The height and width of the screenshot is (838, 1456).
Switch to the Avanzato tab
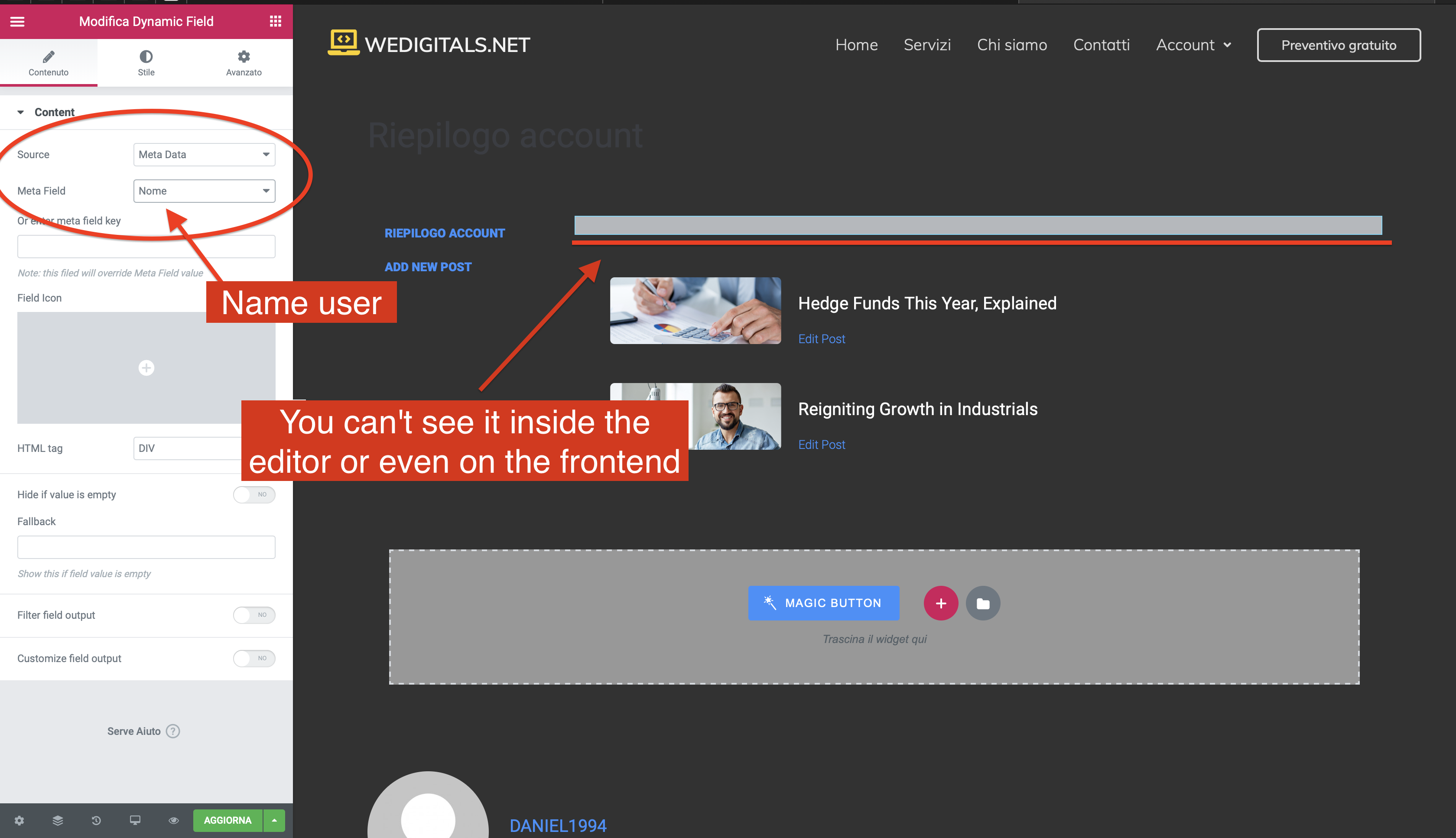[244, 63]
